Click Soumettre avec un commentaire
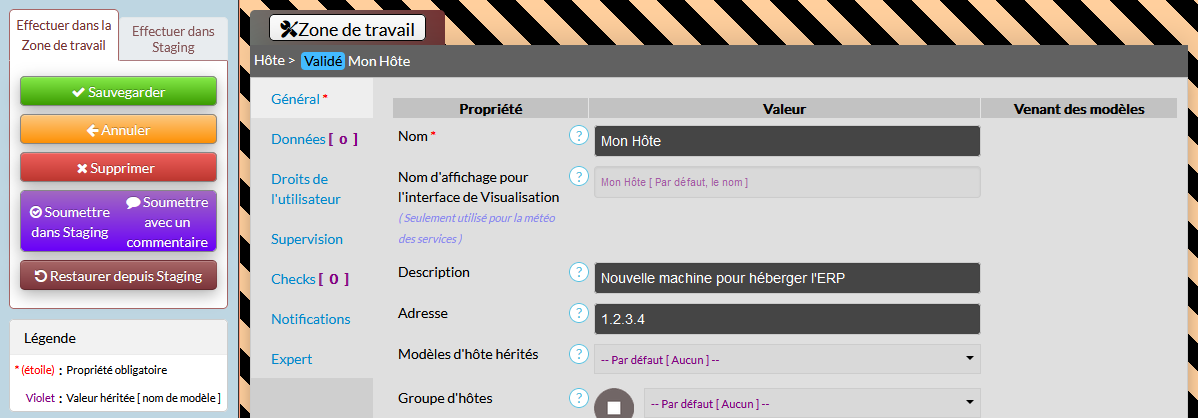The width and height of the screenshot is (1198, 418). 167,222
